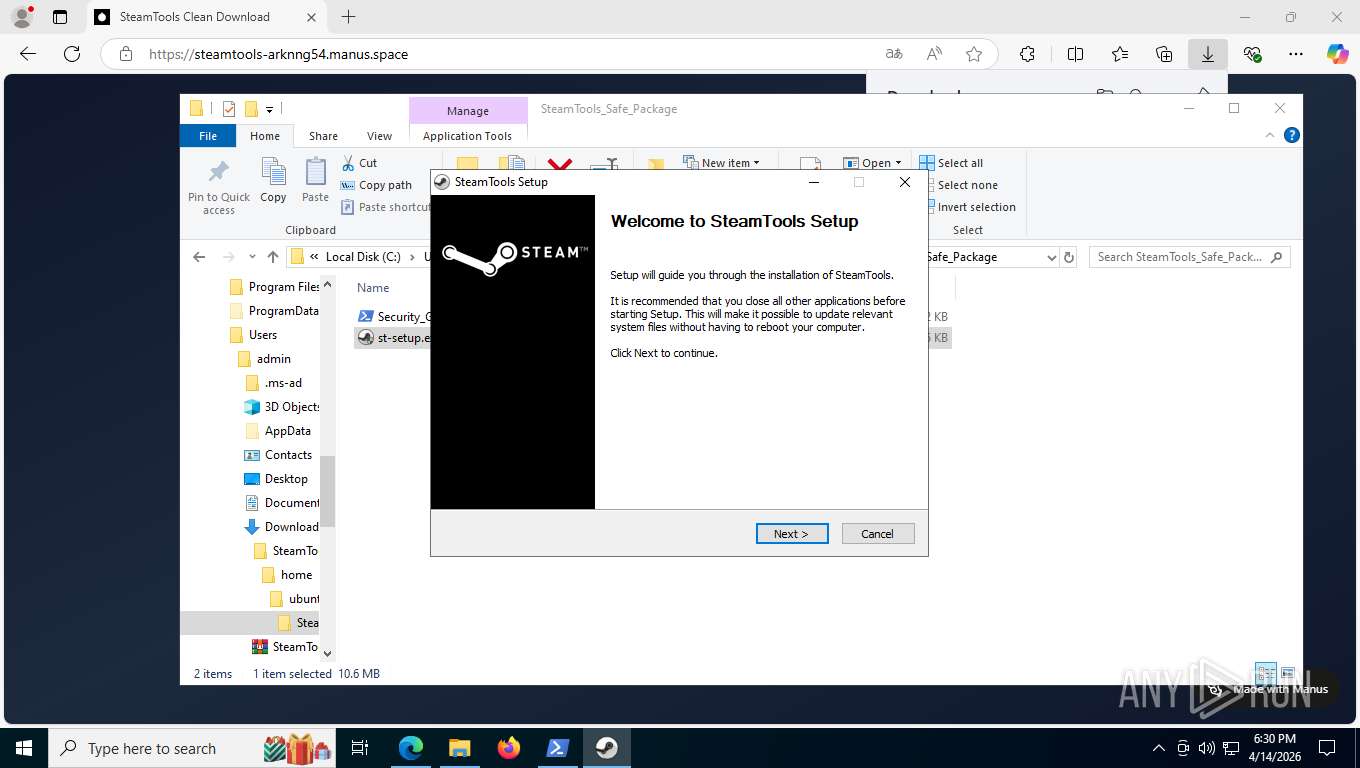Select ProgramData in navigation tree
Screen dimensions: 1360x768
274,311
